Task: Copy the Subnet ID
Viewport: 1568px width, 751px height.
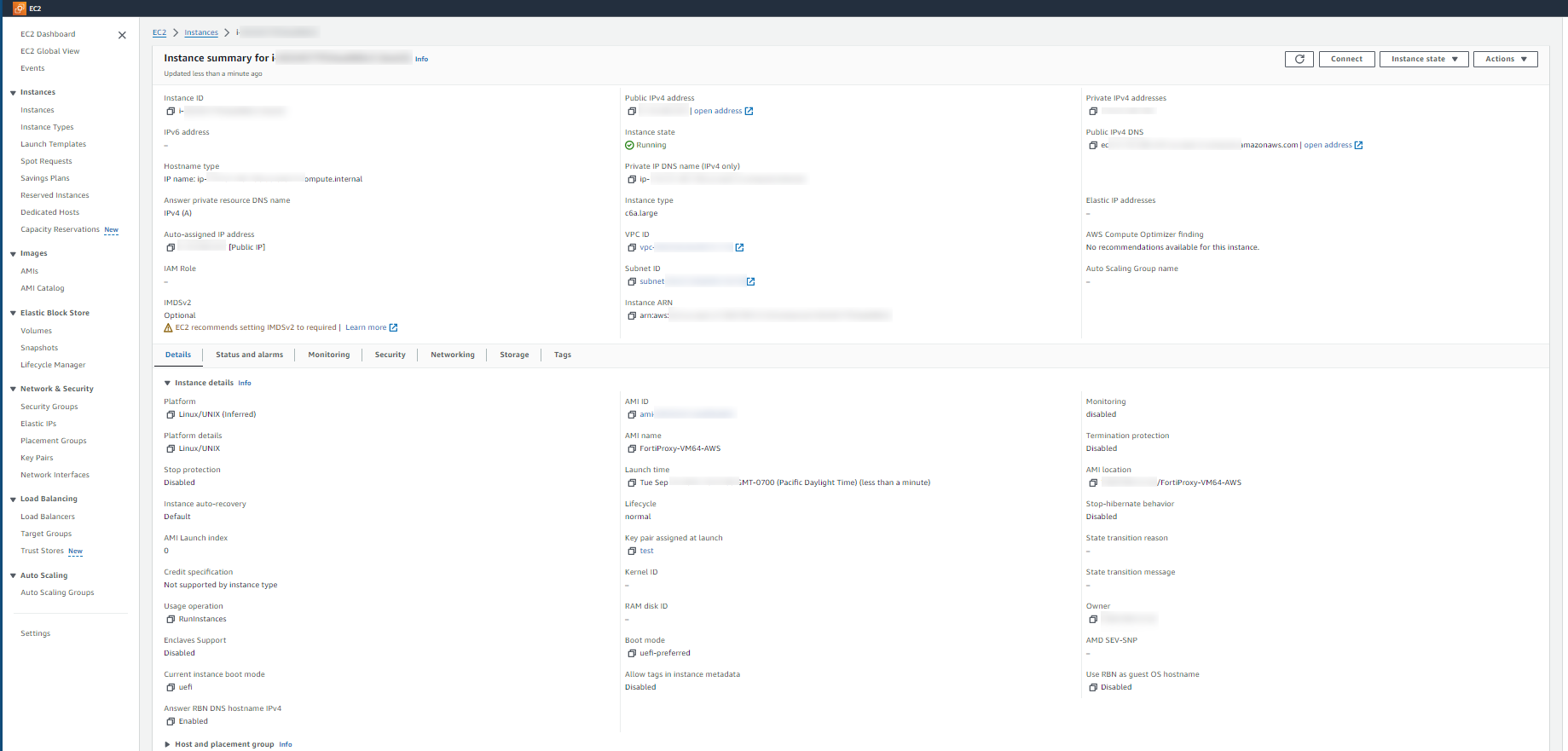Action: [x=632, y=281]
